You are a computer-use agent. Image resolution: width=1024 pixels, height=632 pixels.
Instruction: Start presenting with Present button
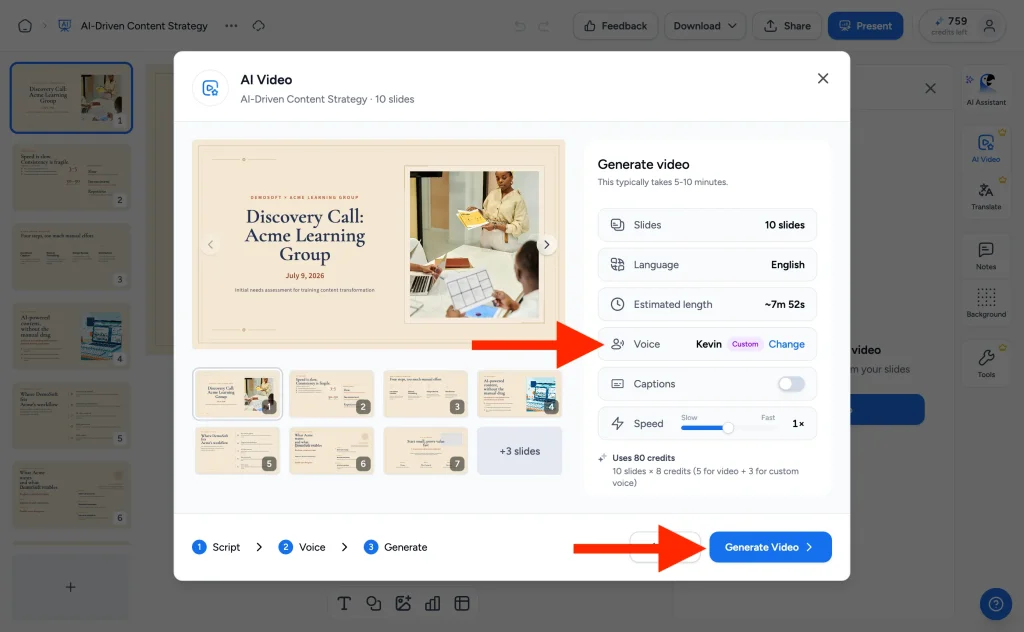click(865, 26)
